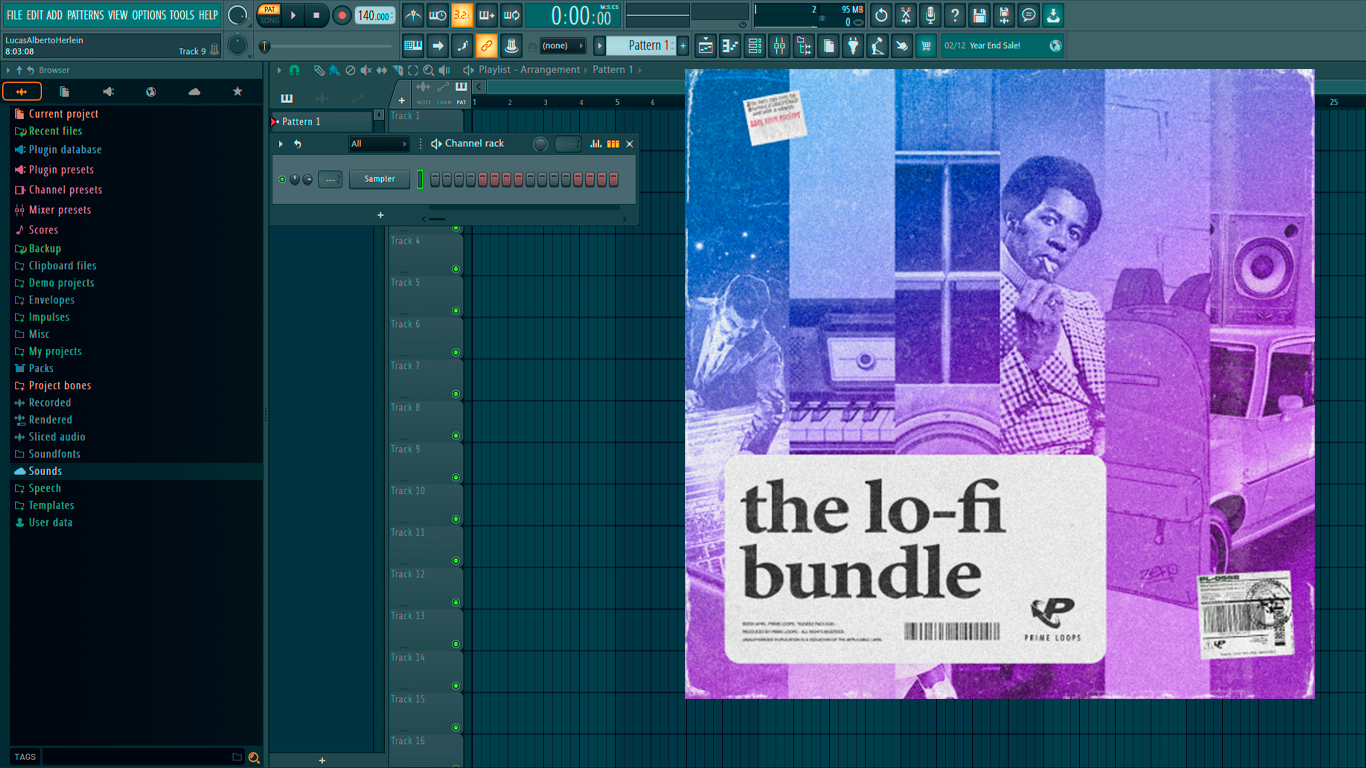The image size is (1366, 768).
Task: Open the Browser view button
Action: click(x=804, y=45)
